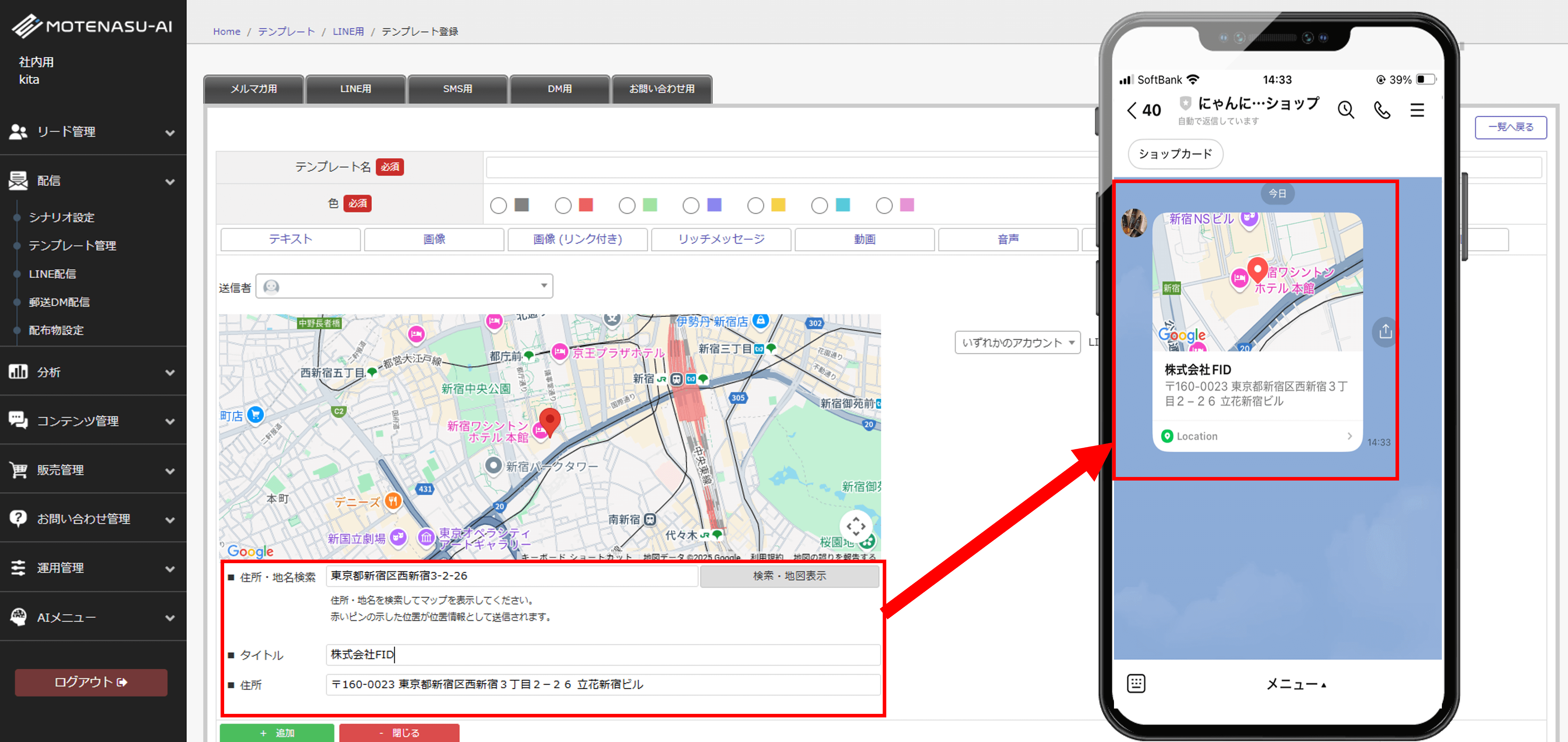The width and height of the screenshot is (1568, 742).
Task: Click the MOTENASU-AI logo
Action: [x=93, y=26]
